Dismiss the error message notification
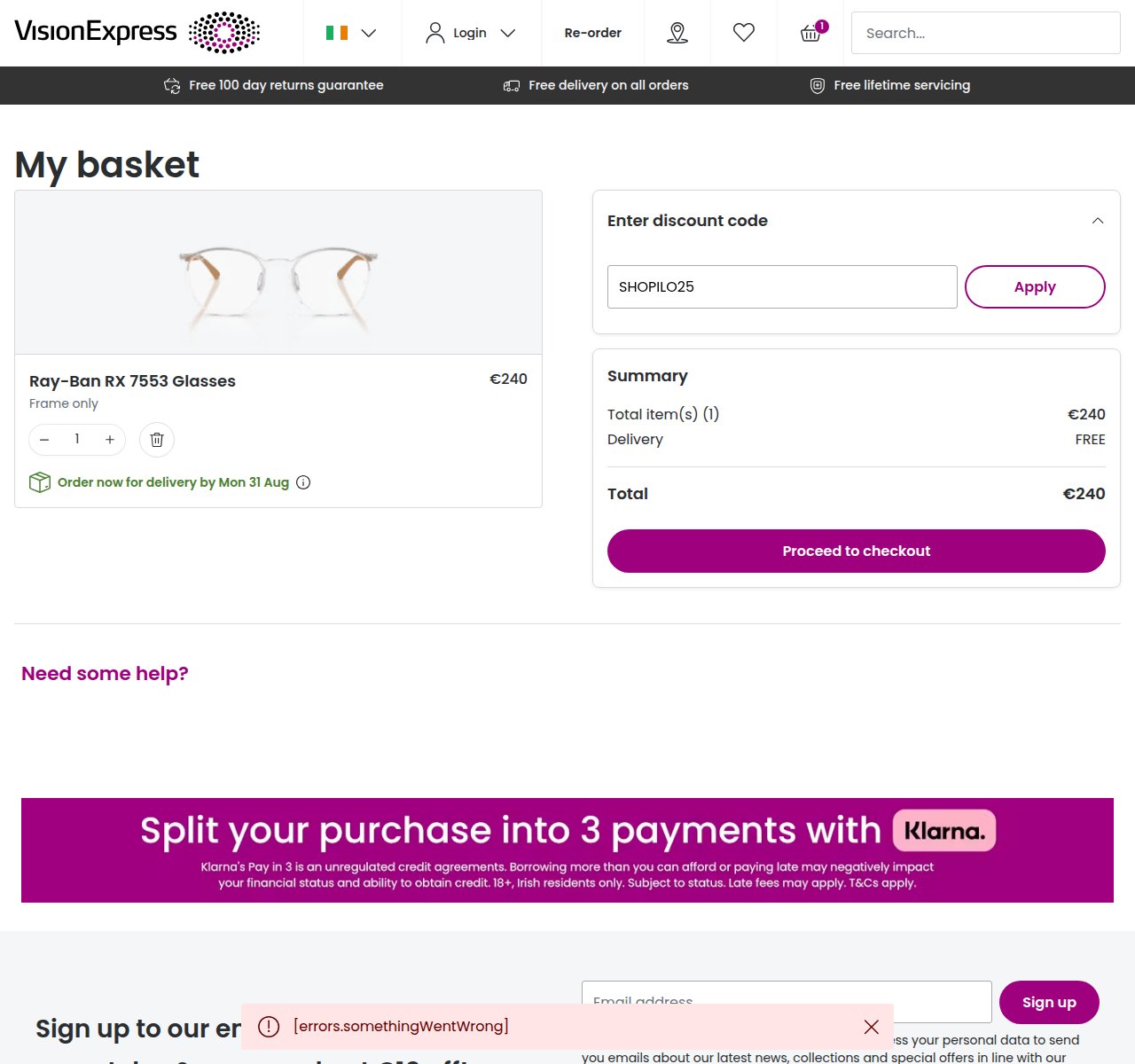 tap(872, 1027)
